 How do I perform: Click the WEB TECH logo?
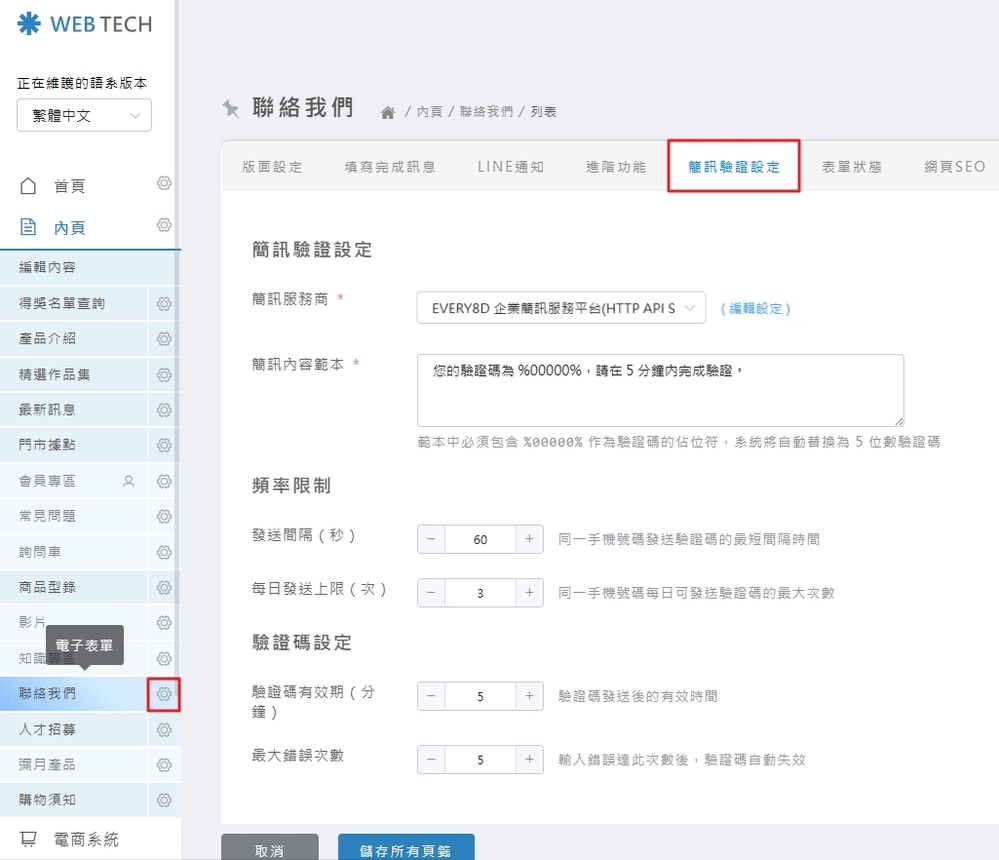tap(85, 24)
